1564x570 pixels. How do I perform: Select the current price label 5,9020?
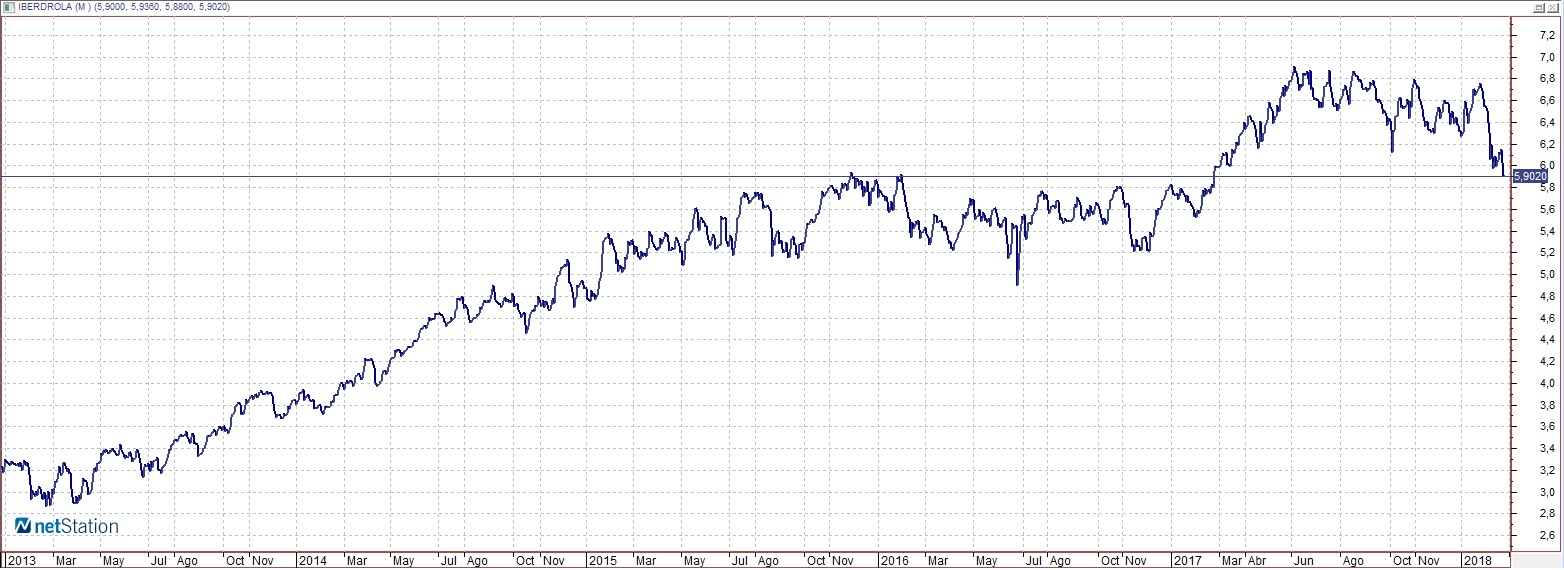(1531, 176)
